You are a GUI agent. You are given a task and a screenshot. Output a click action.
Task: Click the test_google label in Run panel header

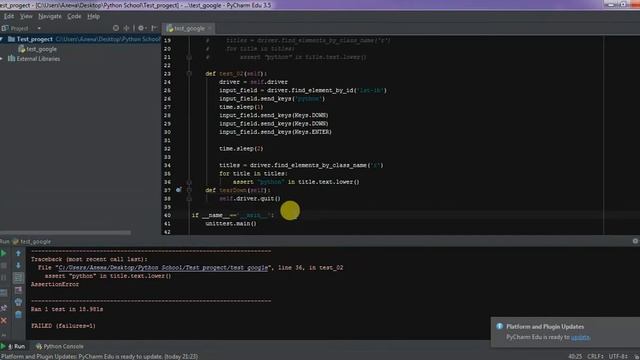35,242
